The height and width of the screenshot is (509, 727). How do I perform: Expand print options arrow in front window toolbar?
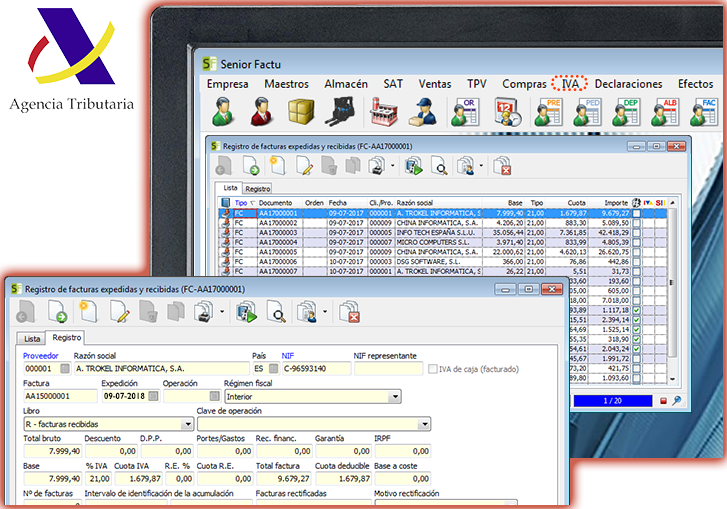coord(222,312)
